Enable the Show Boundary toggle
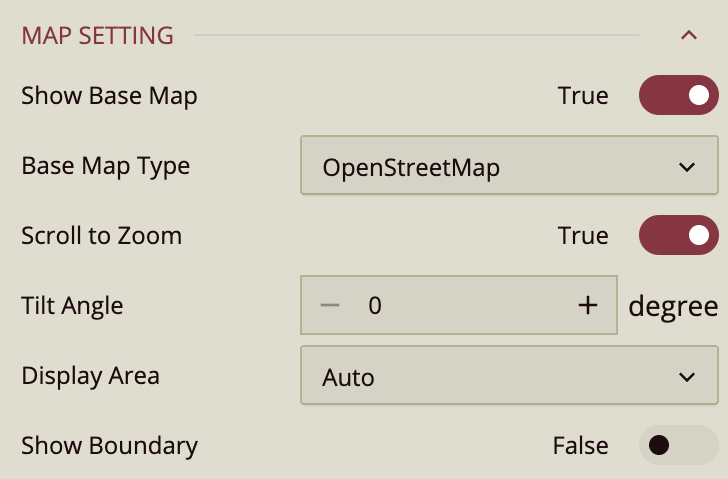 678,446
